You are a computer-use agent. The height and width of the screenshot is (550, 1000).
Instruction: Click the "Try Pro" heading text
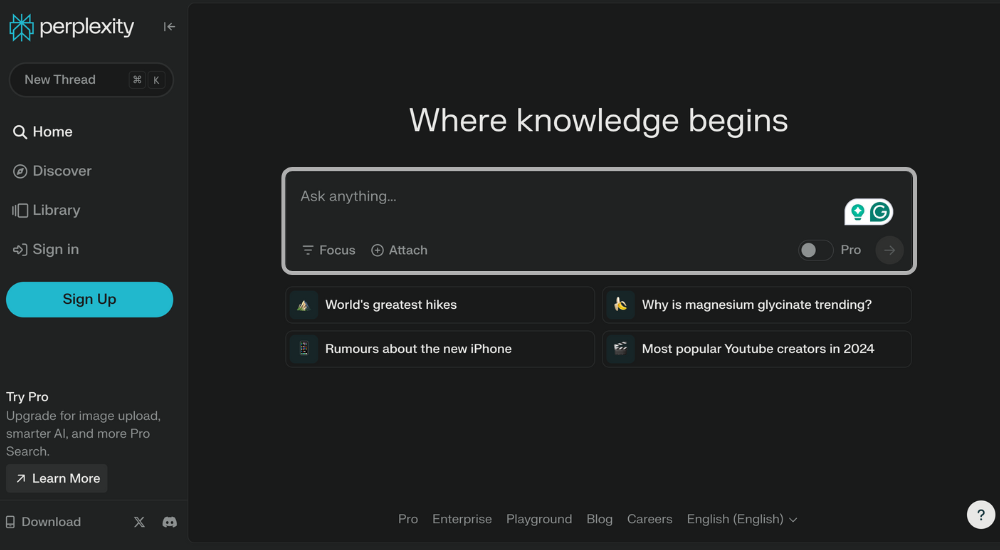pyautogui.click(x=27, y=397)
